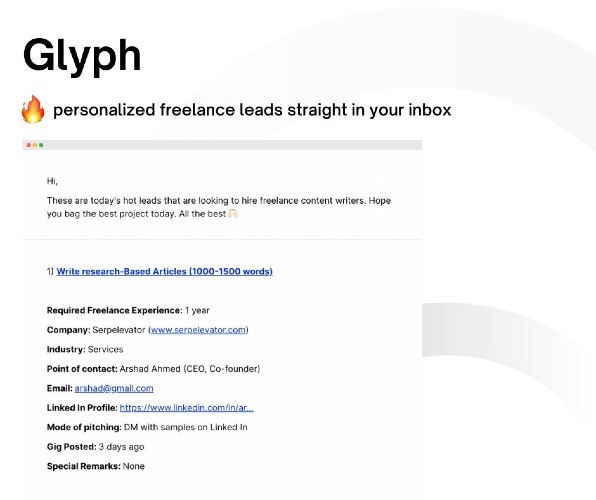Open the 'Write research-Based Articles' lead link
This screenshot has height=500, width=596.
165,271
